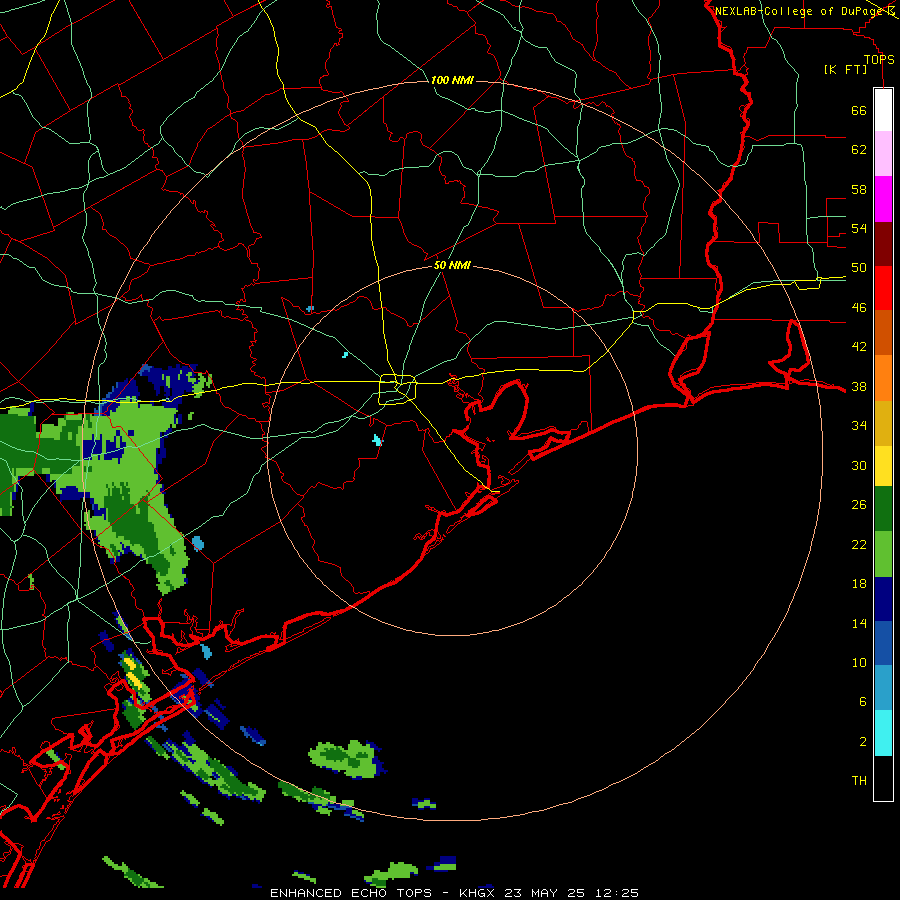The height and width of the screenshot is (900, 900).
Task: Click the white 66 kft color swatch
Action: [883, 110]
